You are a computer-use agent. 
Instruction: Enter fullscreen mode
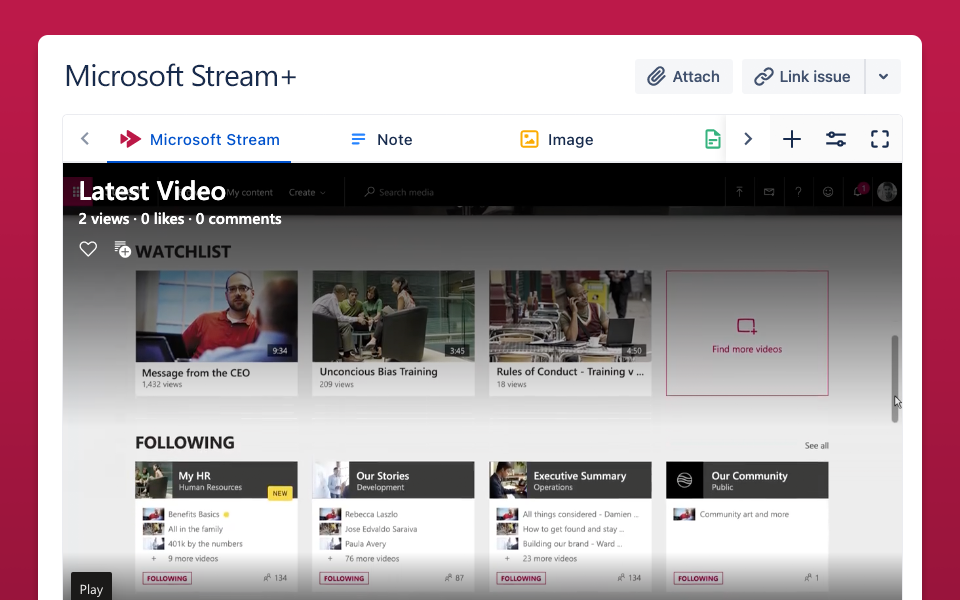click(880, 139)
